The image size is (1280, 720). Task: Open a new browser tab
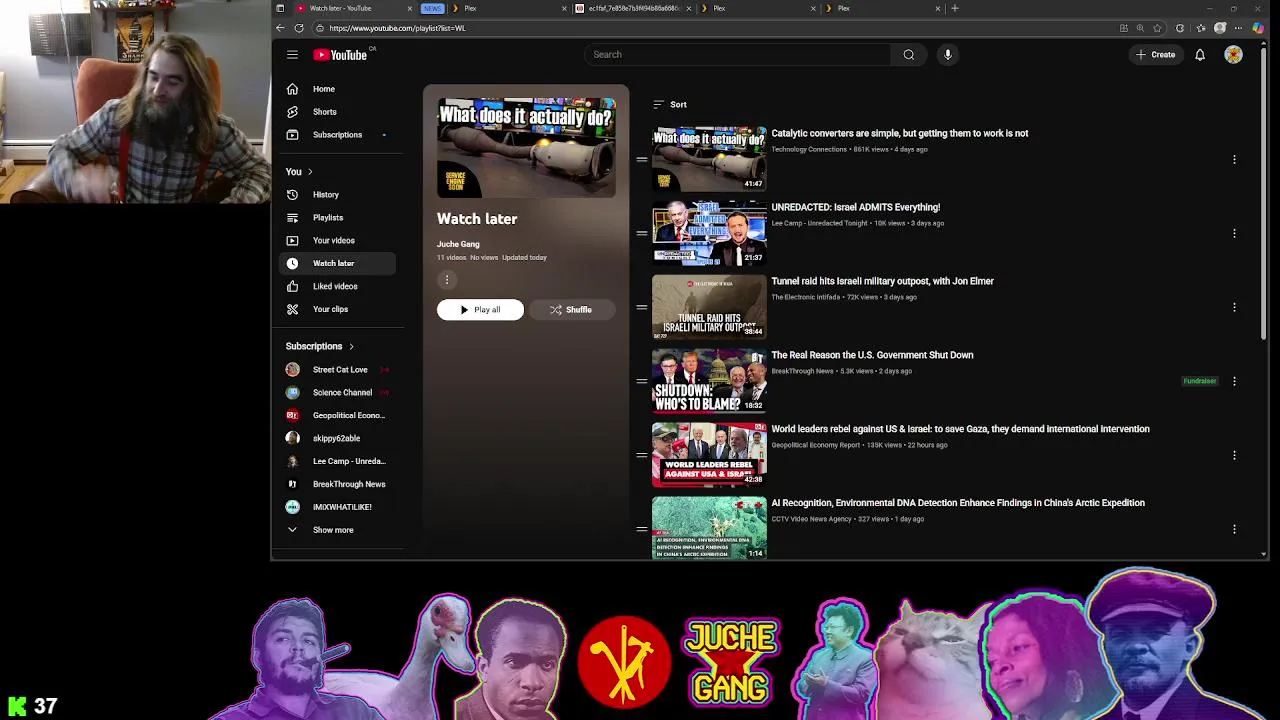955,8
